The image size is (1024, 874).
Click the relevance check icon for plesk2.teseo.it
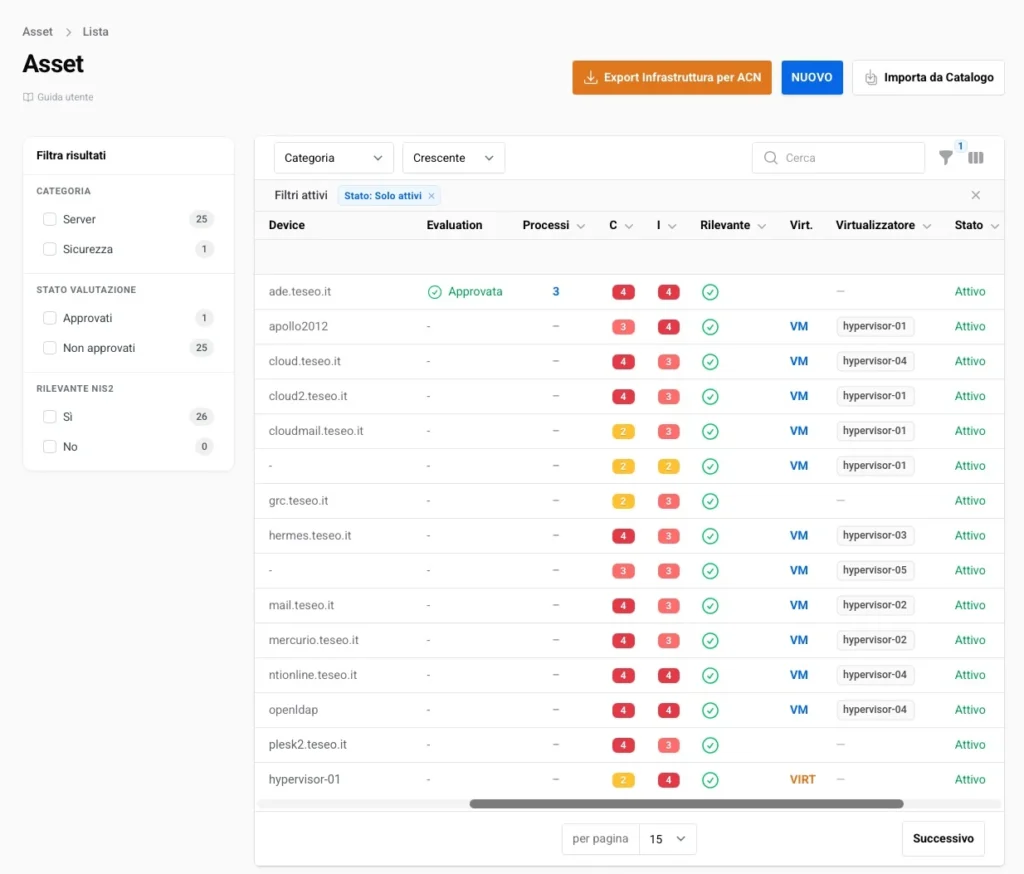(710, 745)
